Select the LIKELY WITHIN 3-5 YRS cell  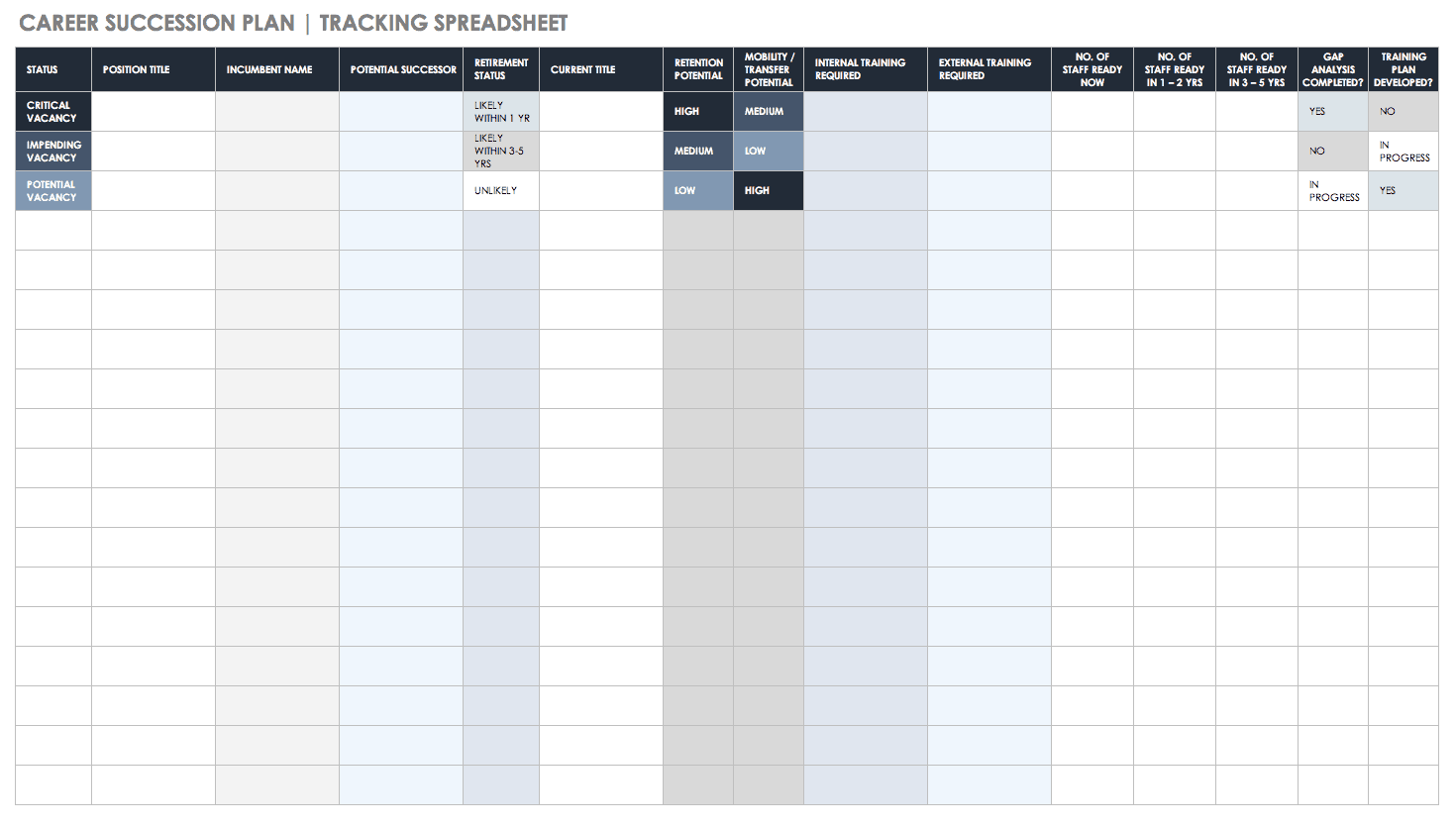point(500,151)
